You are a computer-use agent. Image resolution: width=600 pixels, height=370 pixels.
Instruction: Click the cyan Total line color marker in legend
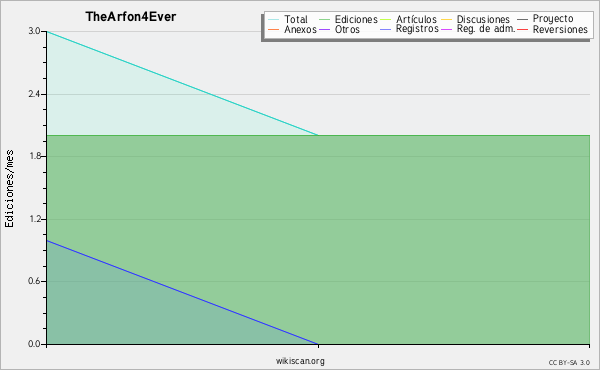pyautogui.click(x=274, y=20)
